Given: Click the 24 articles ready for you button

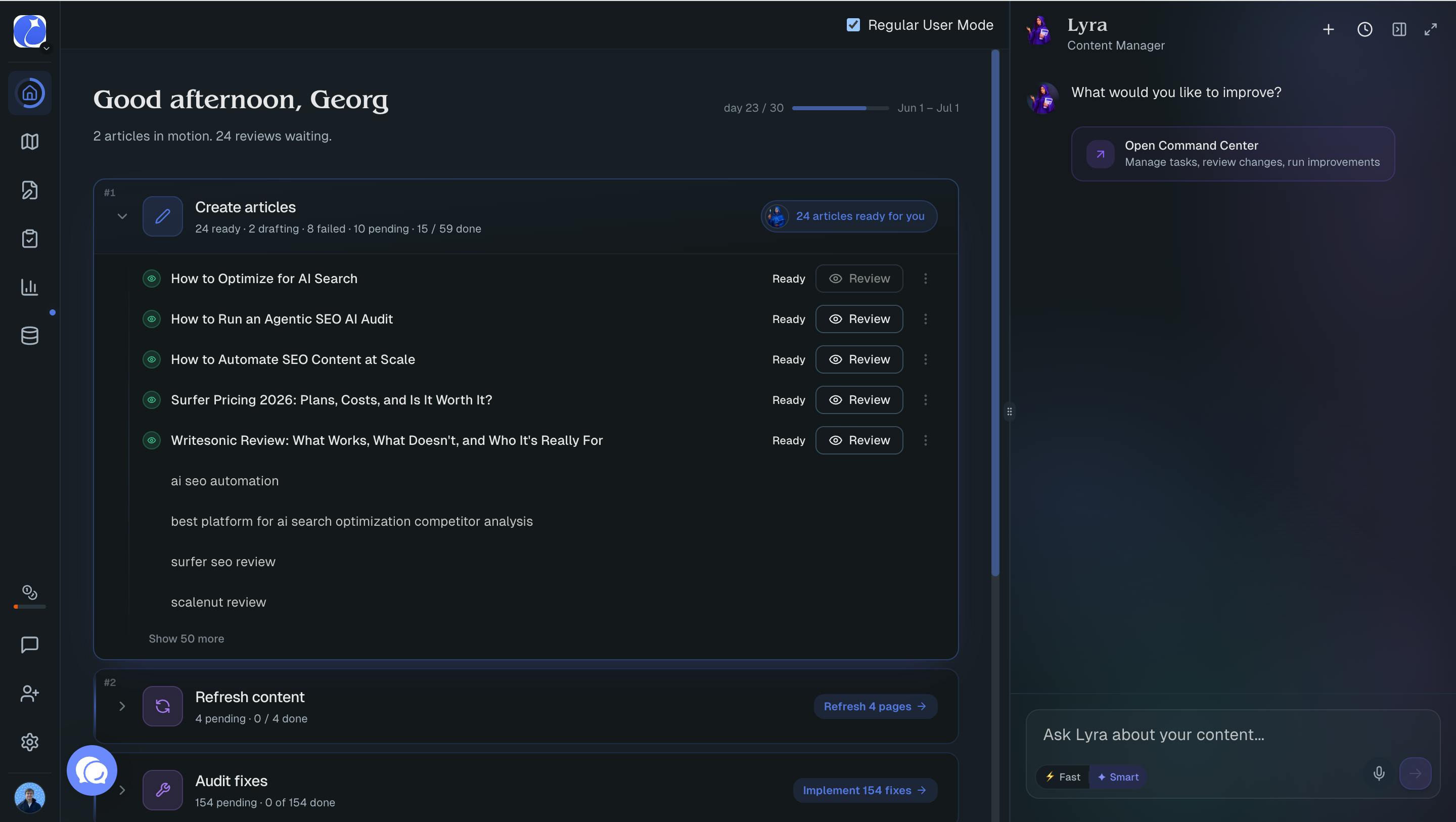Looking at the screenshot, I should 849,216.
